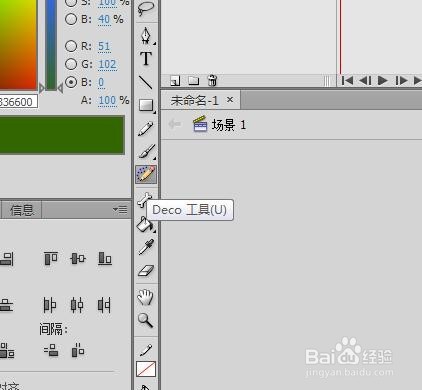Select the Paint Bucket tool
Screen dimensions: 422x390
(145, 224)
